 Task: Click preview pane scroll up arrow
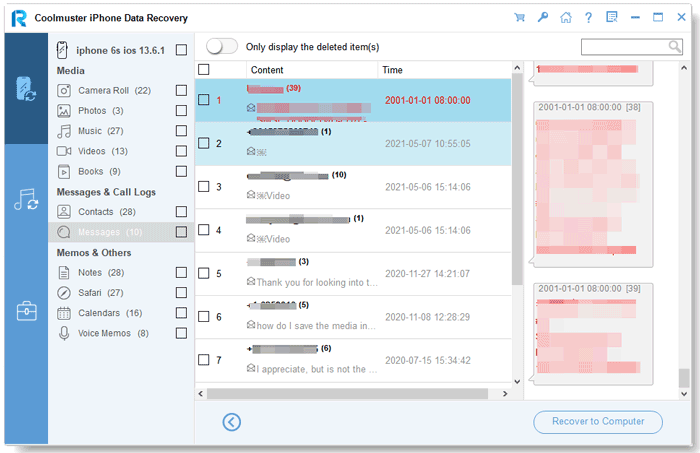pos(684,68)
